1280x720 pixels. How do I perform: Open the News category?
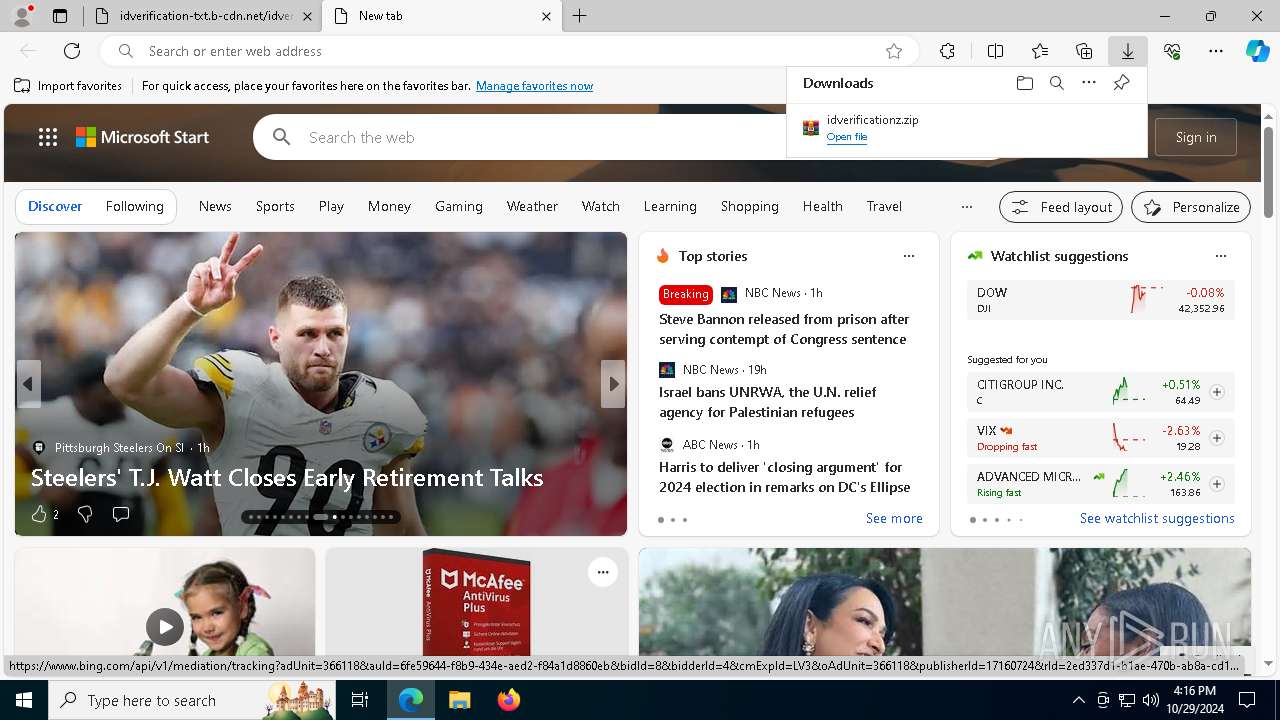pyautogui.click(x=215, y=206)
